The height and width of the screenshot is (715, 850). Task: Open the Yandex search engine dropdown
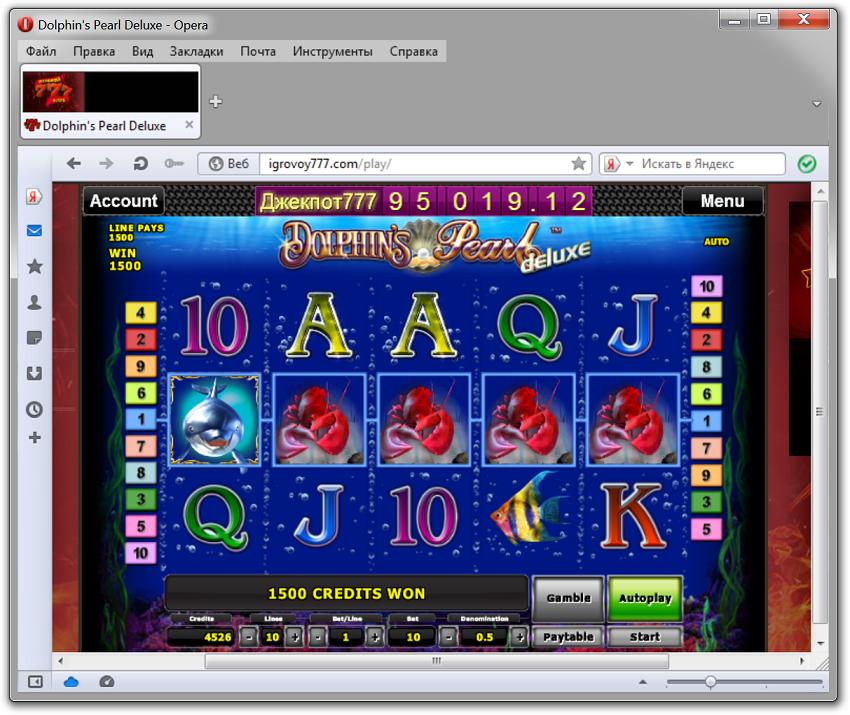[x=619, y=164]
